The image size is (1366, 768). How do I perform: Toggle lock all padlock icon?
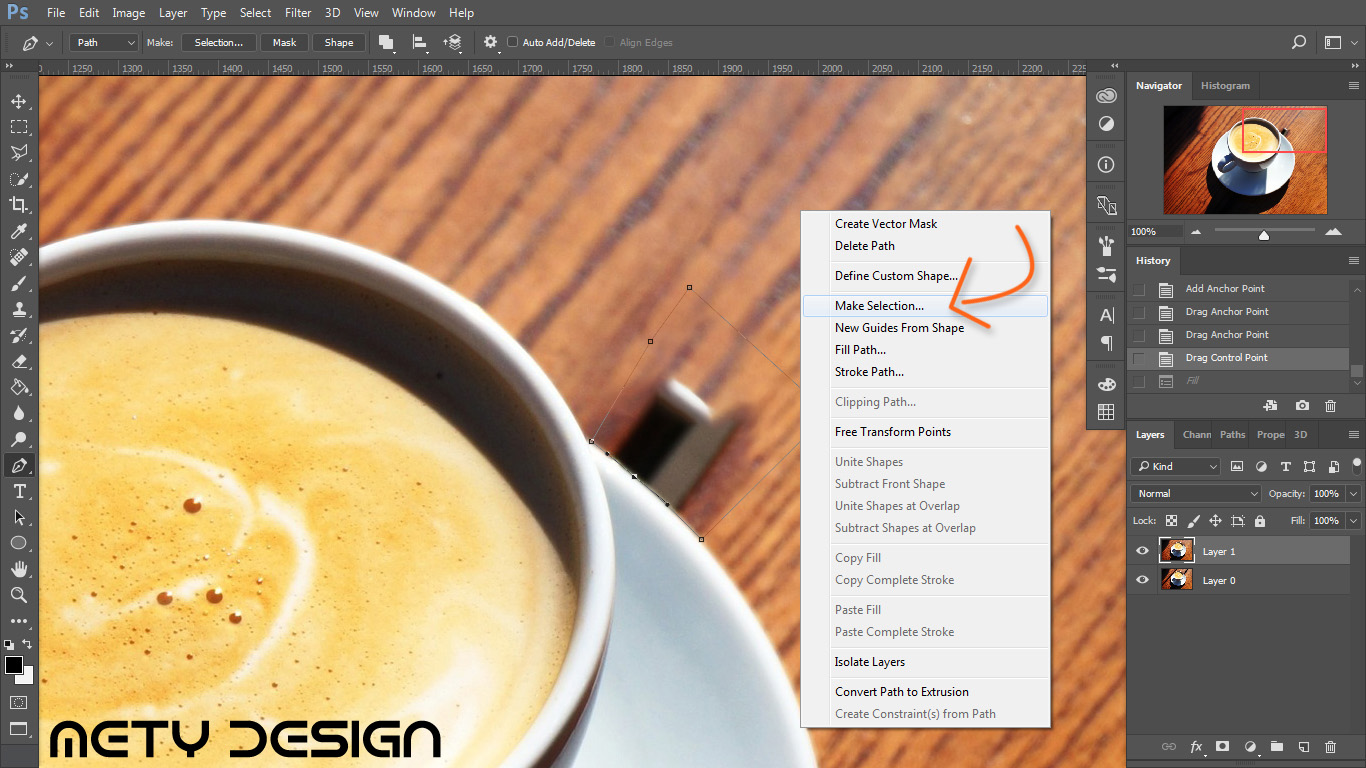1259,521
